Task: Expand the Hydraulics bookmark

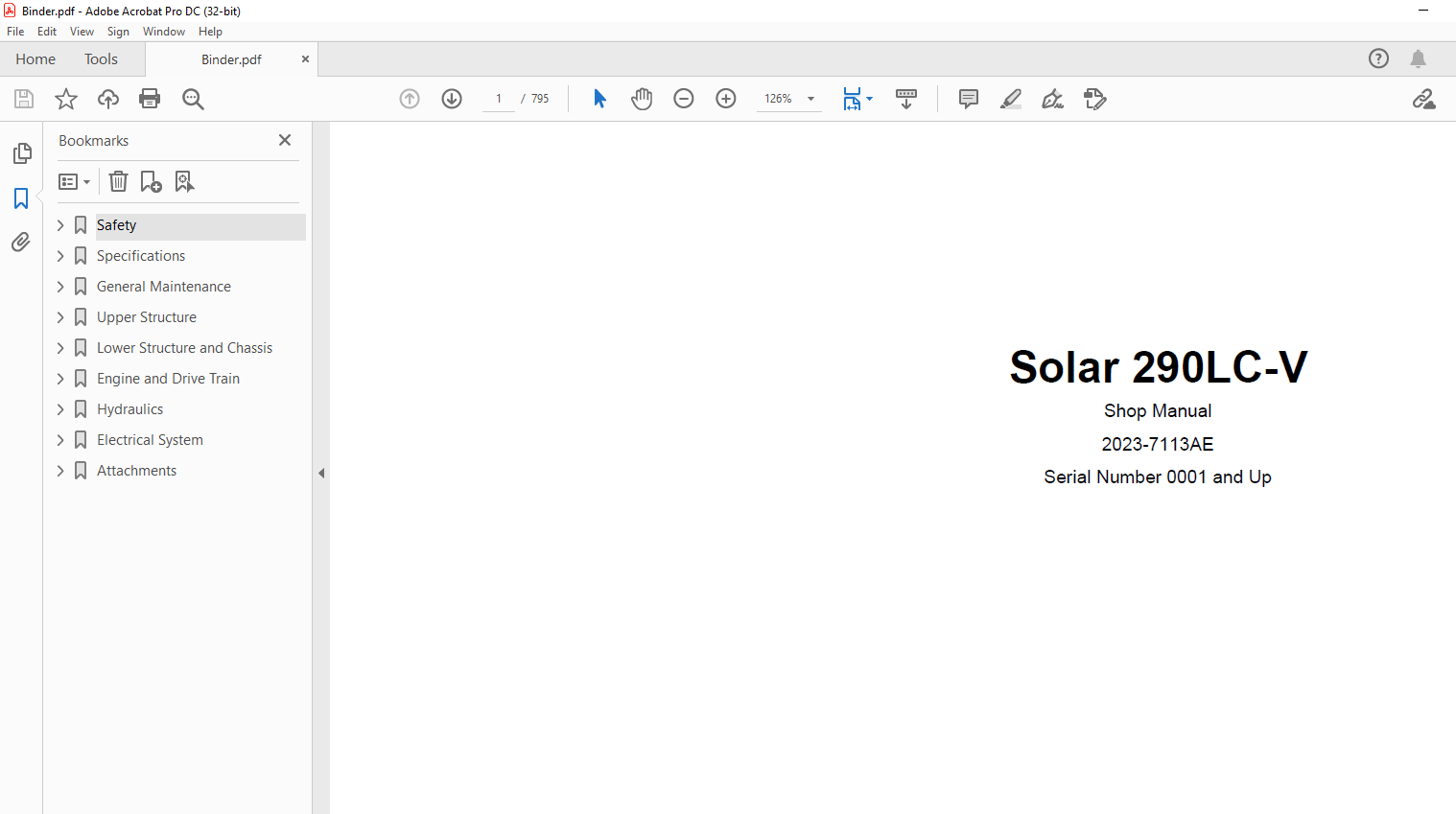Action: pyautogui.click(x=60, y=409)
